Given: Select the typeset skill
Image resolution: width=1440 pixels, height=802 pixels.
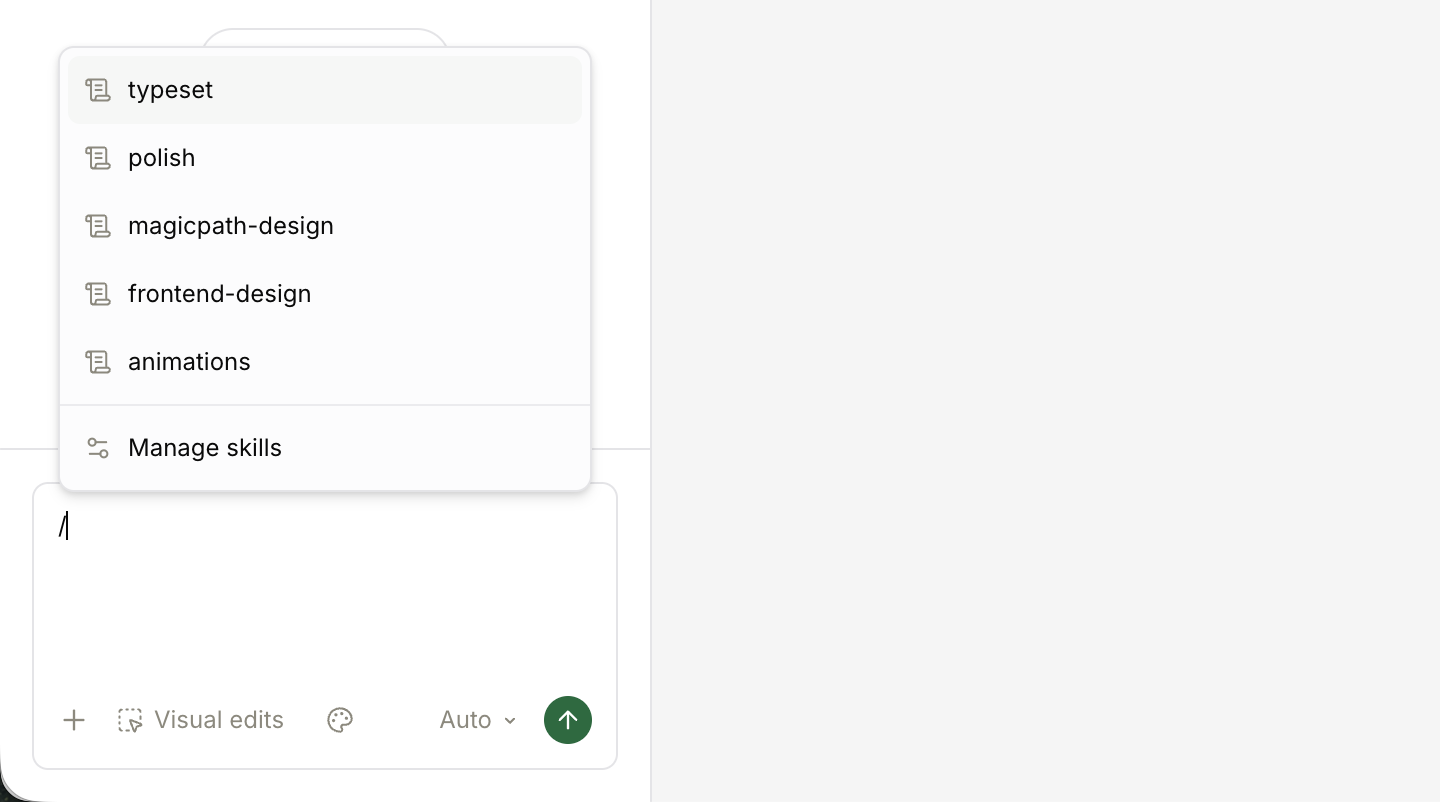Looking at the screenshot, I should click(x=325, y=90).
